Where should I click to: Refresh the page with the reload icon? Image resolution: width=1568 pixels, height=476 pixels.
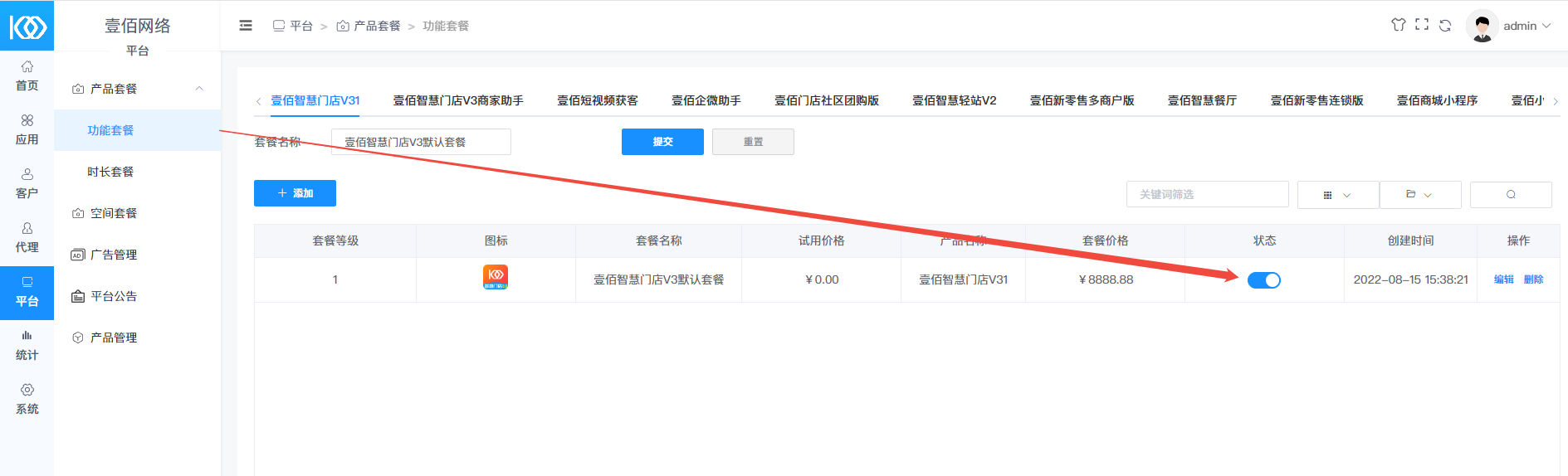1445,25
